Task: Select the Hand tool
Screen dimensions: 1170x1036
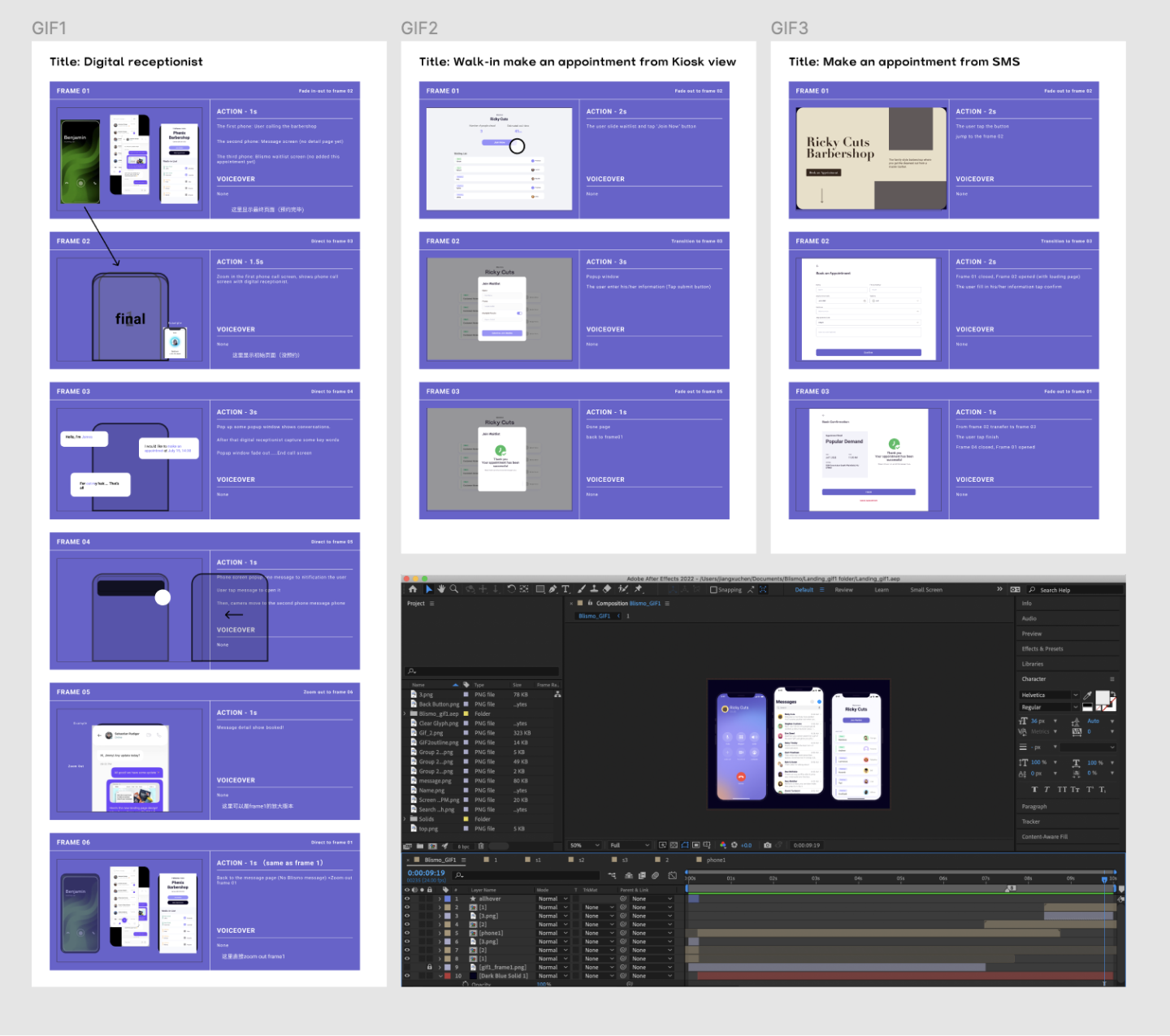Action: tap(441, 589)
